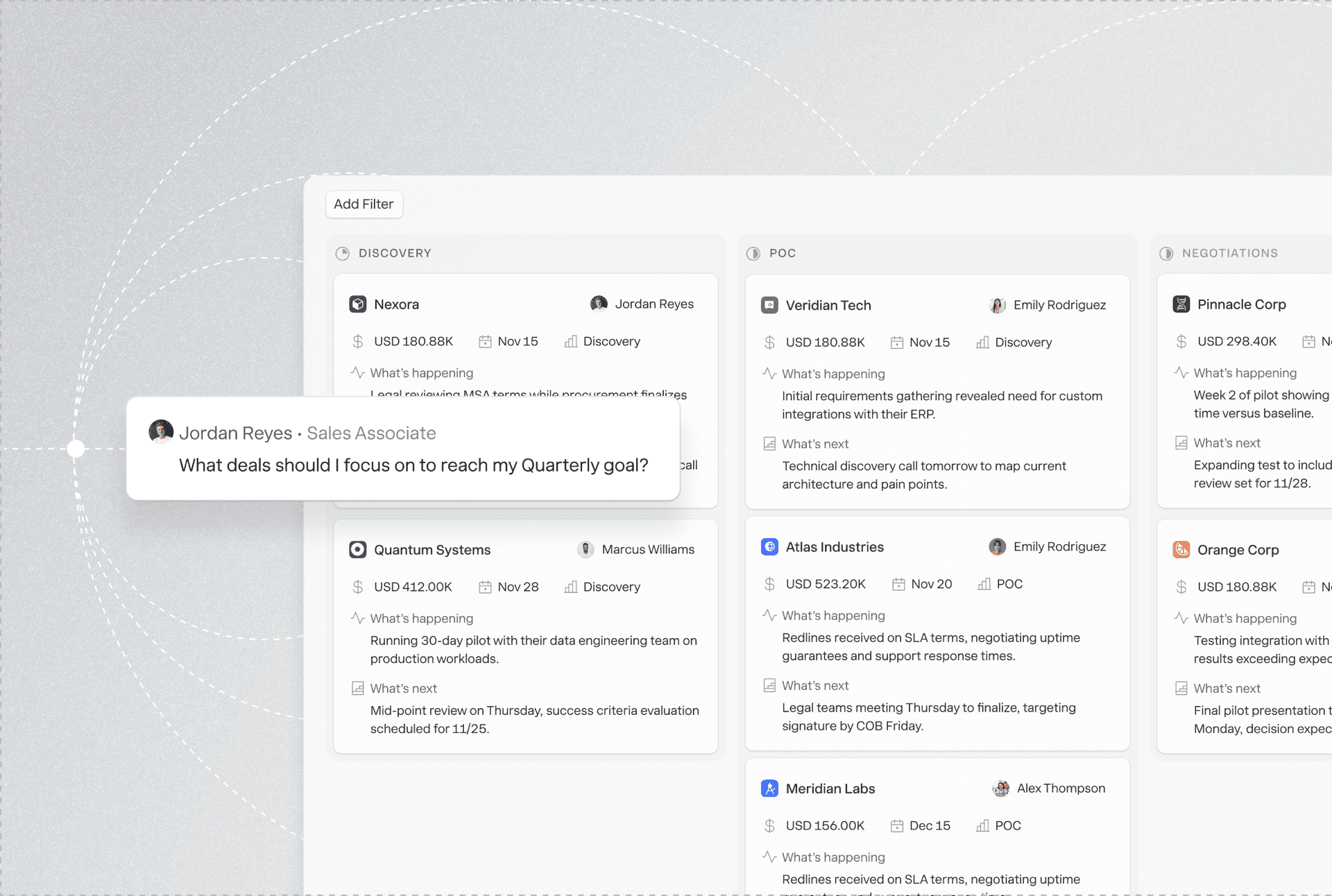
Task: Select the DISCOVERY column header
Action: coord(395,253)
